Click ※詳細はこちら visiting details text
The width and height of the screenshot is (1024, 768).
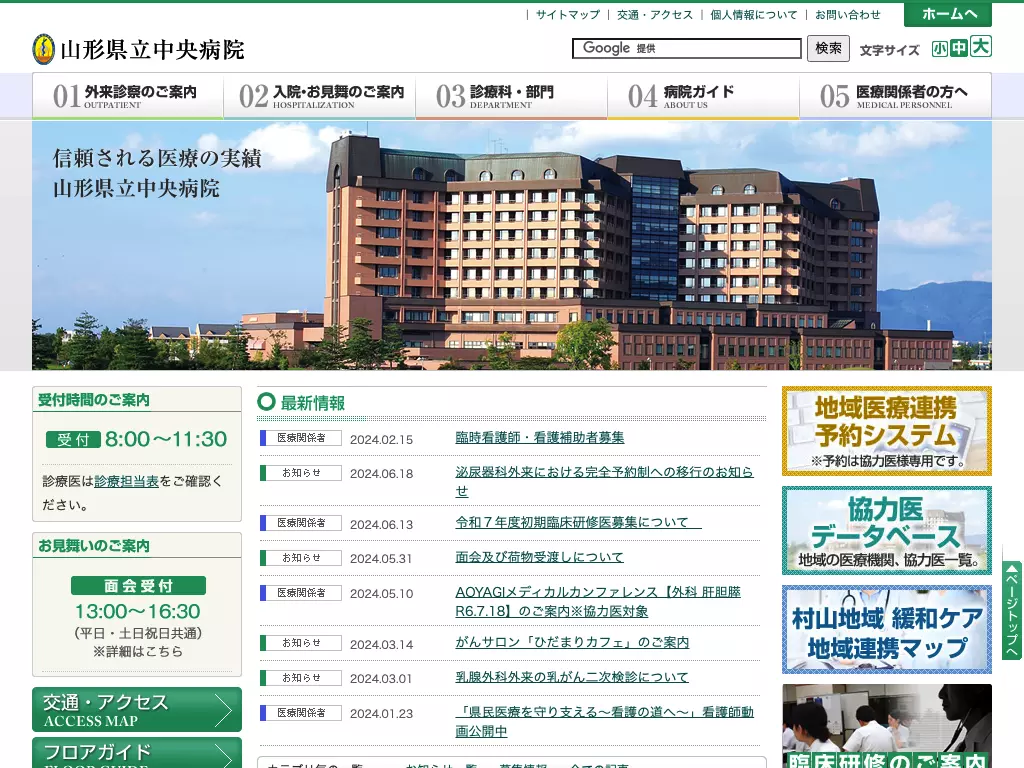point(138,651)
